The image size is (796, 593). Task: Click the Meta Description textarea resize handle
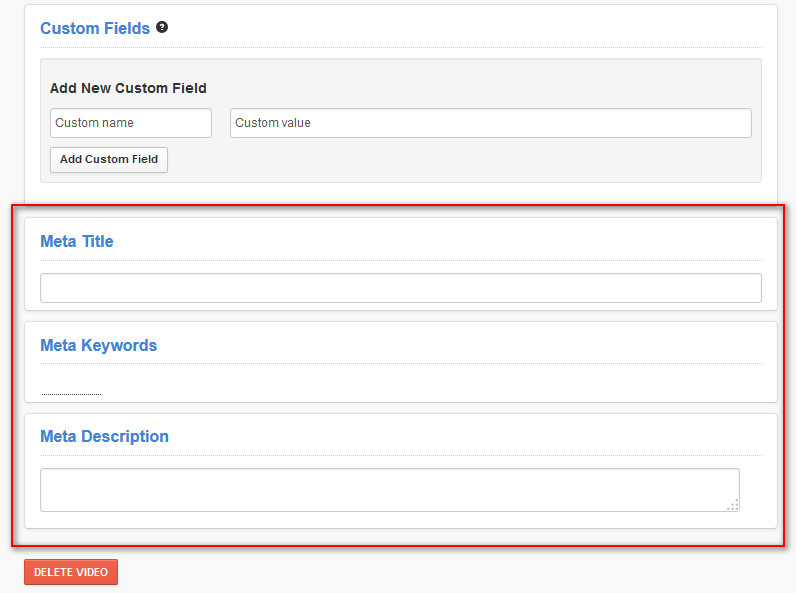tap(733, 505)
